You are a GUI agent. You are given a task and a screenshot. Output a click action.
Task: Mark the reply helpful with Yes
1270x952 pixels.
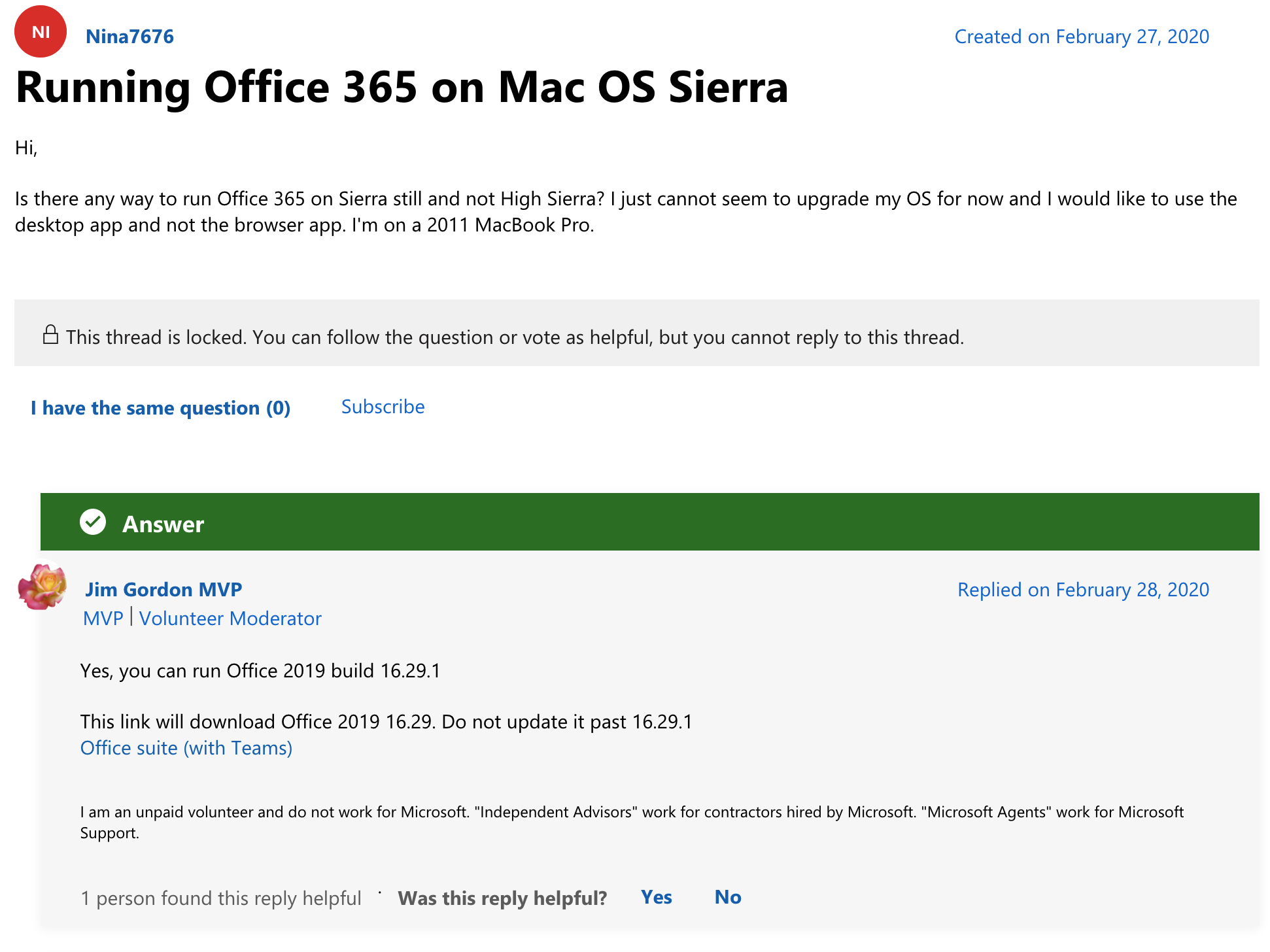[657, 897]
